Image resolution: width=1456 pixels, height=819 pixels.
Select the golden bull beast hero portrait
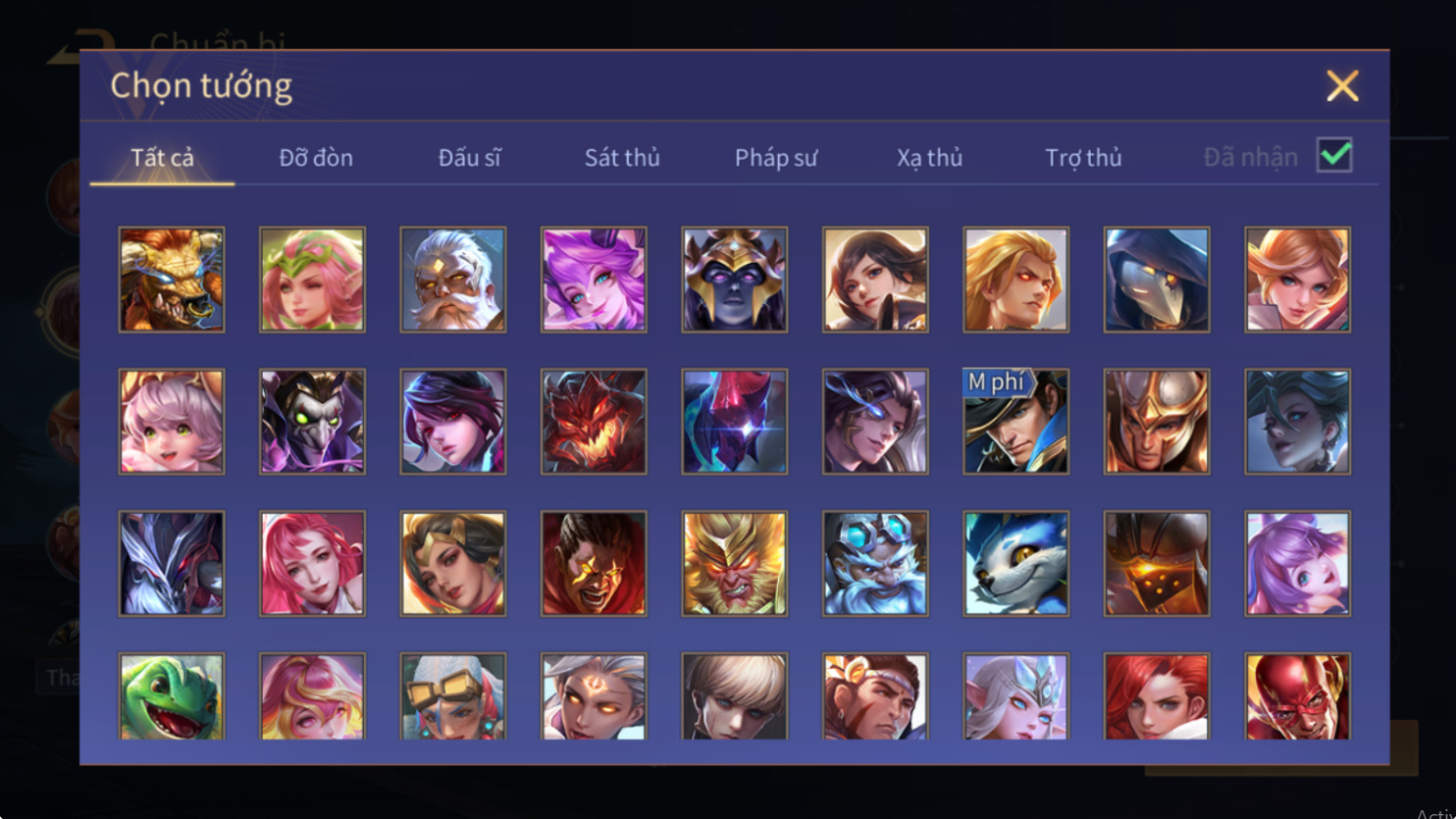click(172, 280)
